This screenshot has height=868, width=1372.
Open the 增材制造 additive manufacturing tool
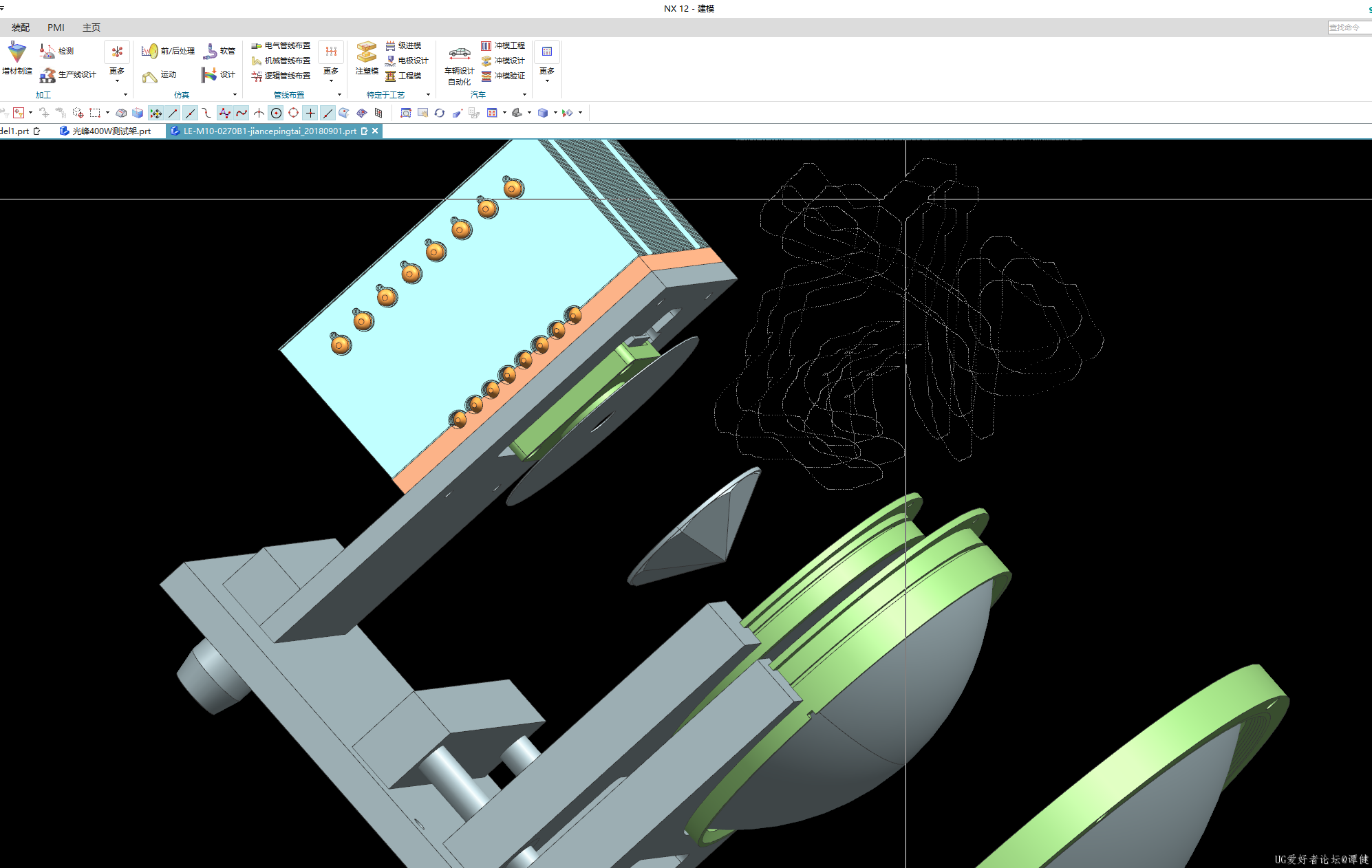pyautogui.click(x=17, y=58)
